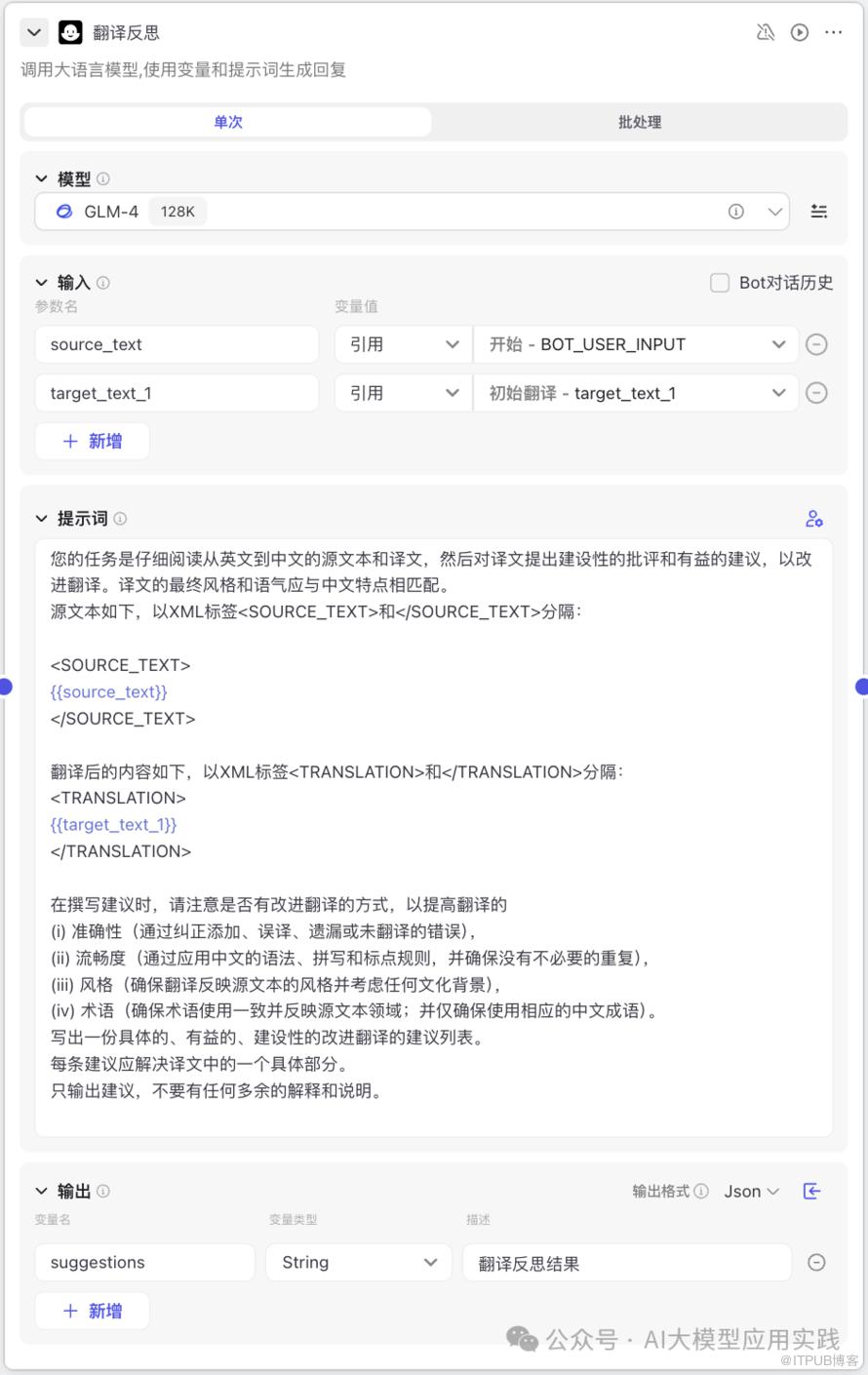Click the {{target_text_1}} variable in prompt
Screen dimensions: 868x1375
pyautogui.click(x=114, y=825)
